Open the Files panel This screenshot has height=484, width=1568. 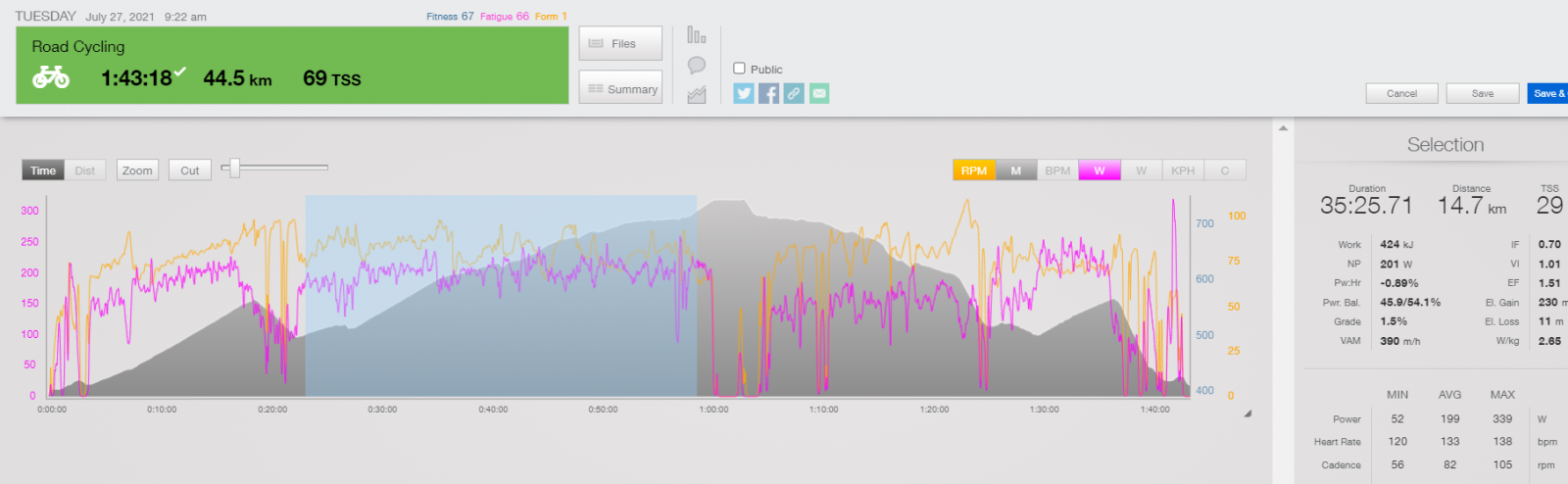pos(620,43)
